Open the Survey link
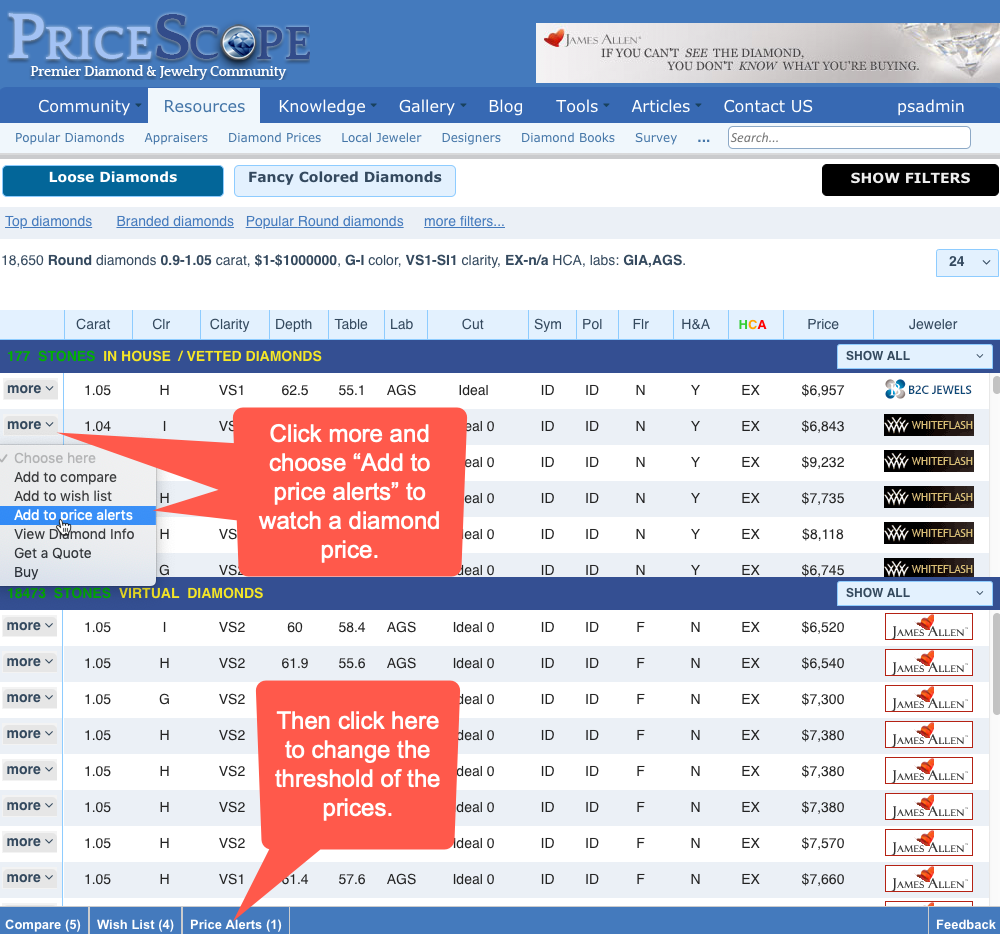Viewport: 1000px width, 934px height. coord(656,138)
